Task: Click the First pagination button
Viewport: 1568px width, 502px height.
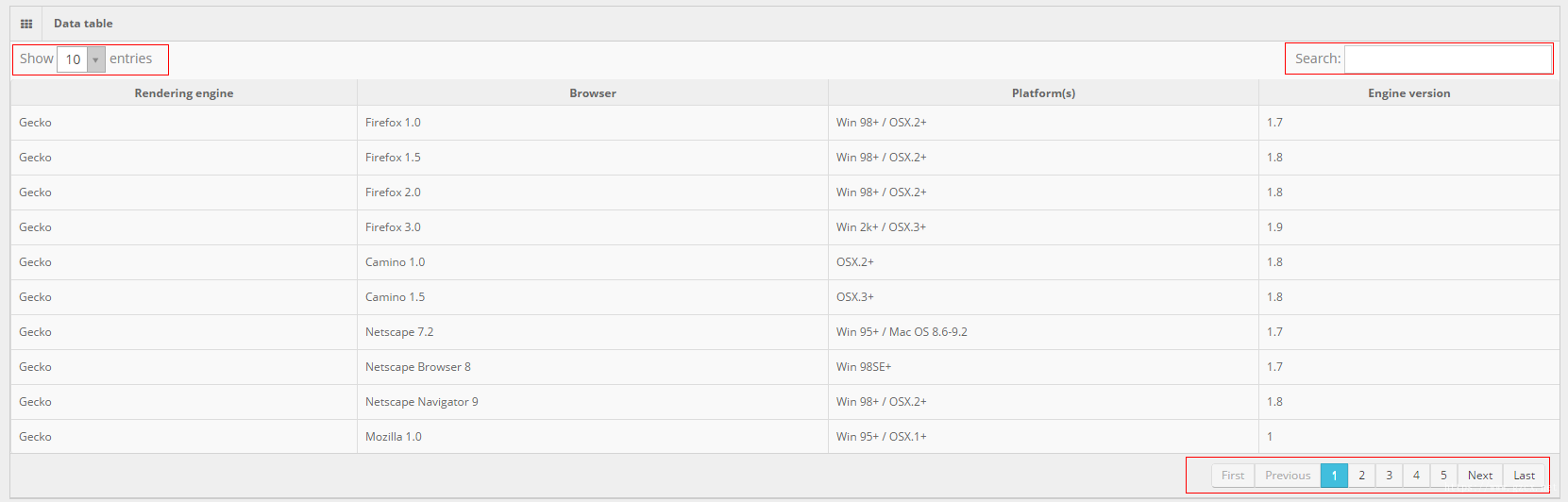Action: (1233, 476)
